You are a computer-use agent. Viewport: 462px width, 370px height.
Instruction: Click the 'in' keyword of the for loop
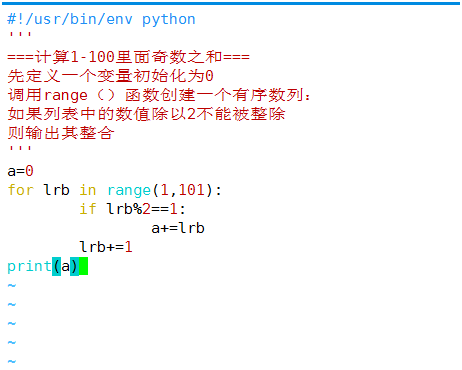click(x=88, y=190)
